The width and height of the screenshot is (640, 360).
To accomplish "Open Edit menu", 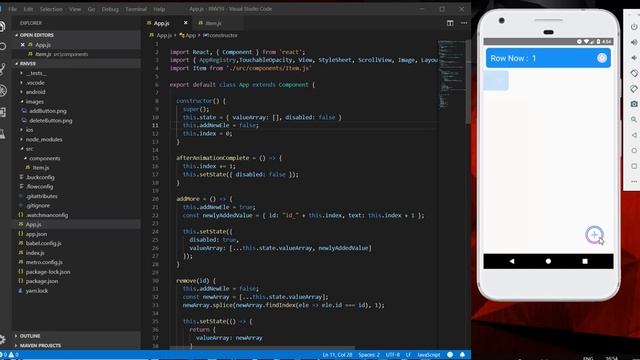I will [28, 9].
